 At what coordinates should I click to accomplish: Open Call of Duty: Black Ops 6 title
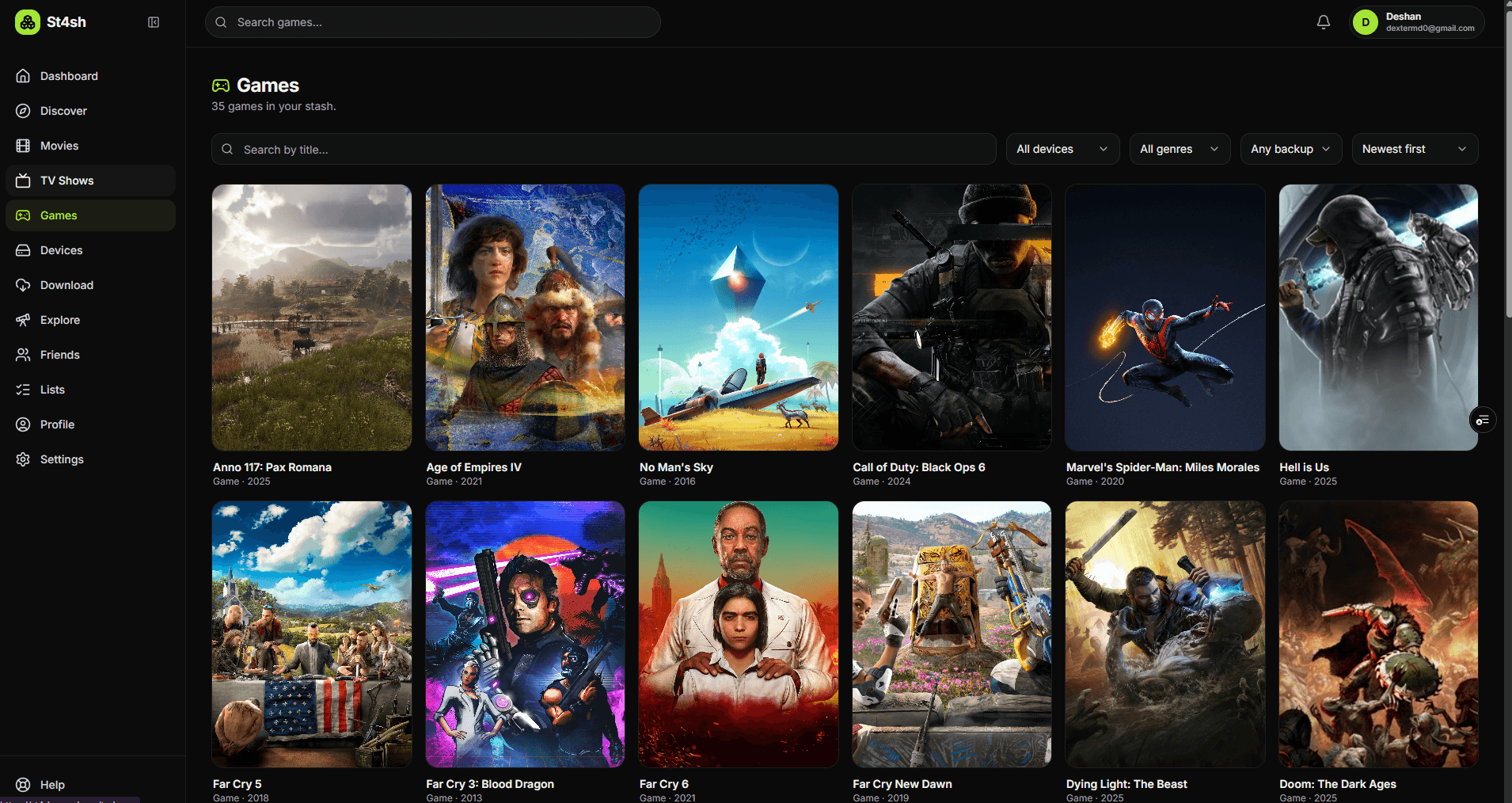(919, 467)
